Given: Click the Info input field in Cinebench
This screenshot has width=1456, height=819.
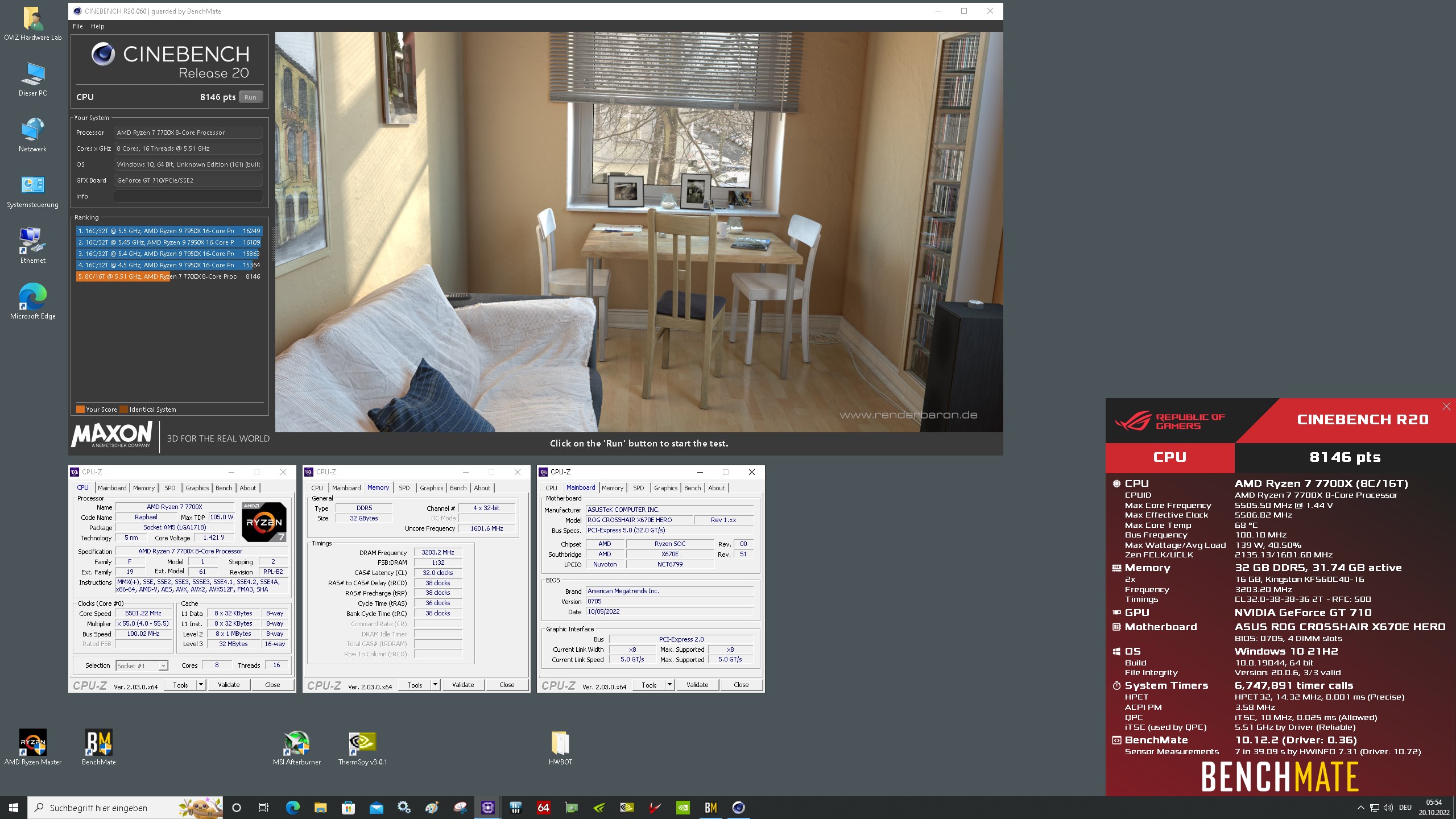Looking at the screenshot, I should click(x=188, y=196).
